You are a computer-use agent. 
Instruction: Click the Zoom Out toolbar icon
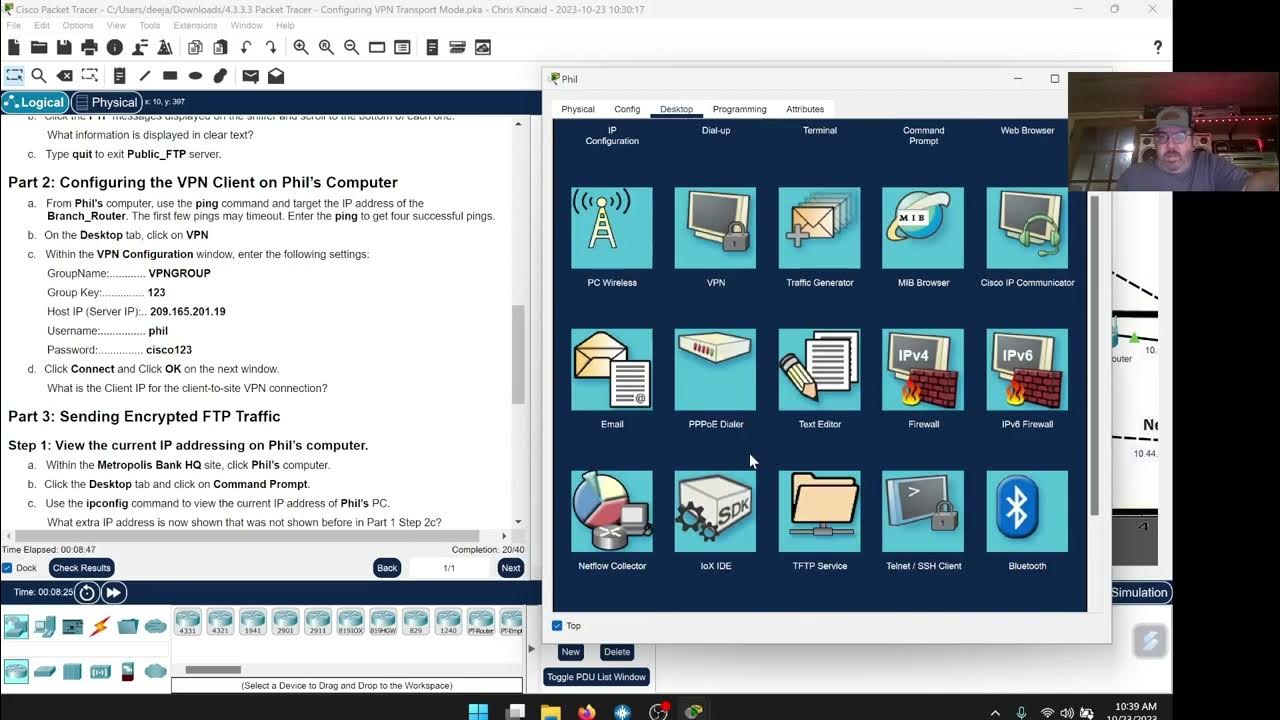coord(351,47)
